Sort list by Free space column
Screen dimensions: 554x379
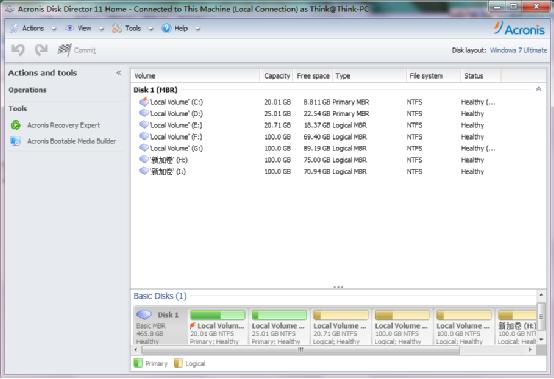pos(313,76)
